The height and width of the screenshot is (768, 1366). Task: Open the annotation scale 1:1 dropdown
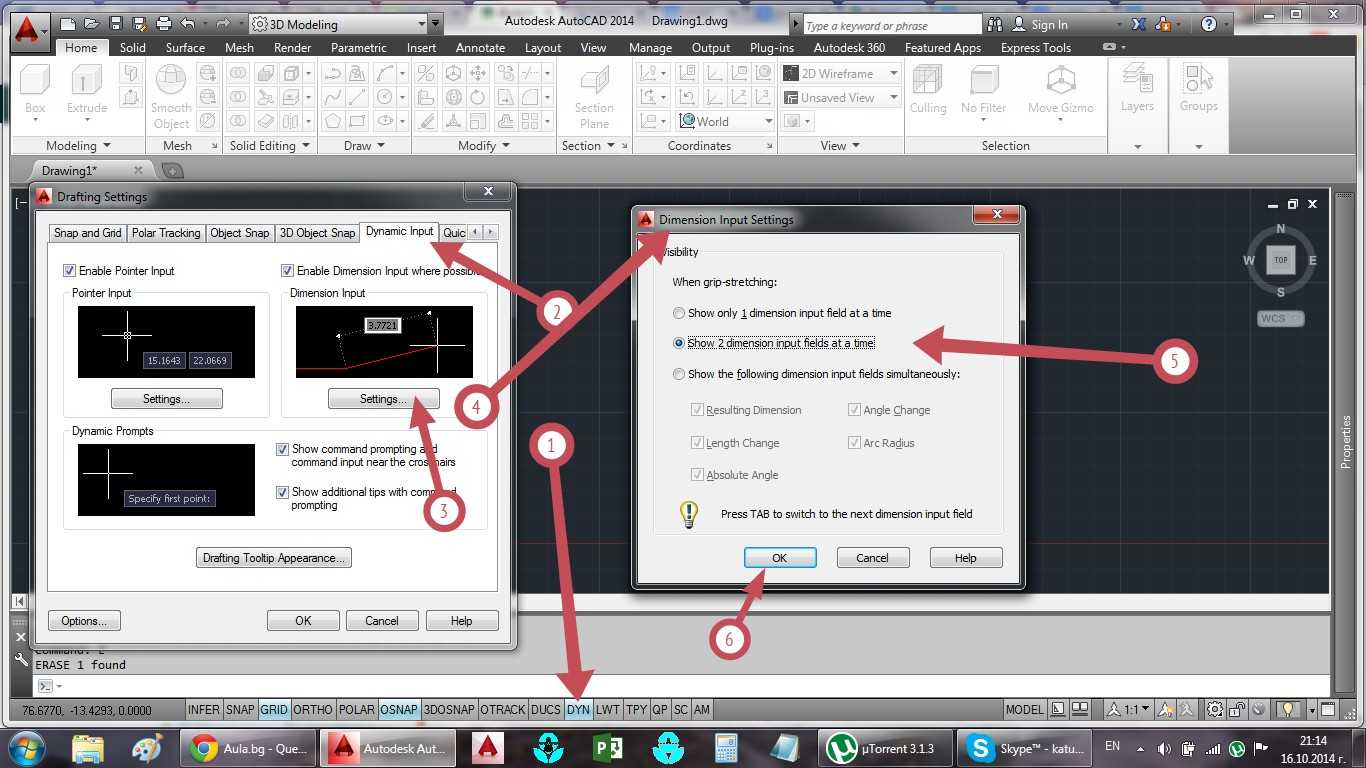pyautogui.click(x=1127, y=709)
